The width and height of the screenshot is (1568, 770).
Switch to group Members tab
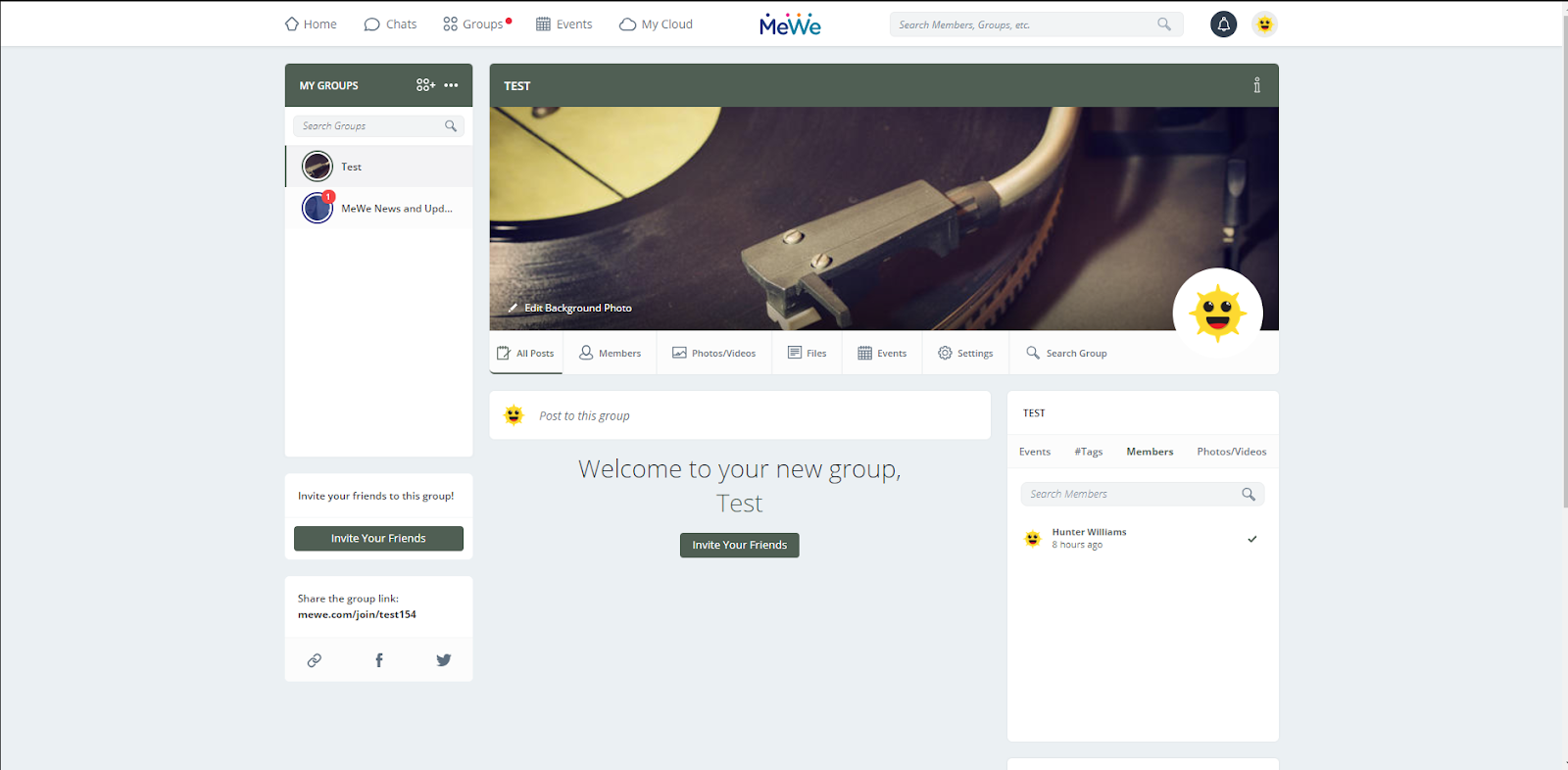610,353
